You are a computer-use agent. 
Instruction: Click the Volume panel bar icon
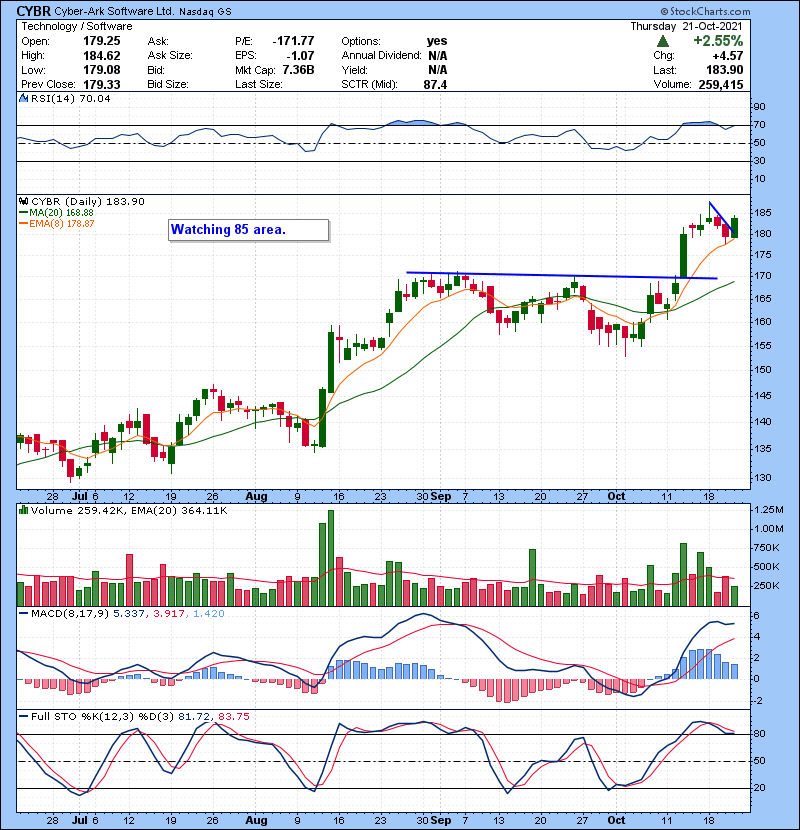pos(23,510)
